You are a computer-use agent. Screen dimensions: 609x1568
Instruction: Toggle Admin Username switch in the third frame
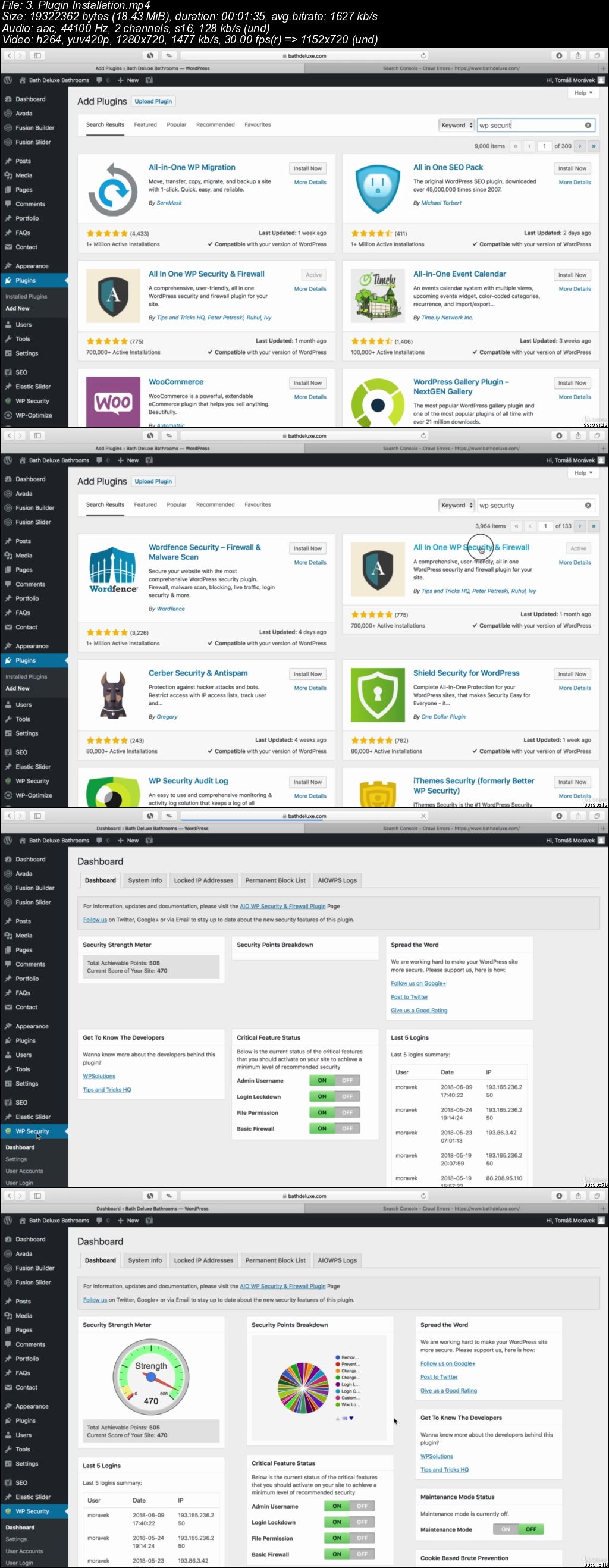(335, 1080)
